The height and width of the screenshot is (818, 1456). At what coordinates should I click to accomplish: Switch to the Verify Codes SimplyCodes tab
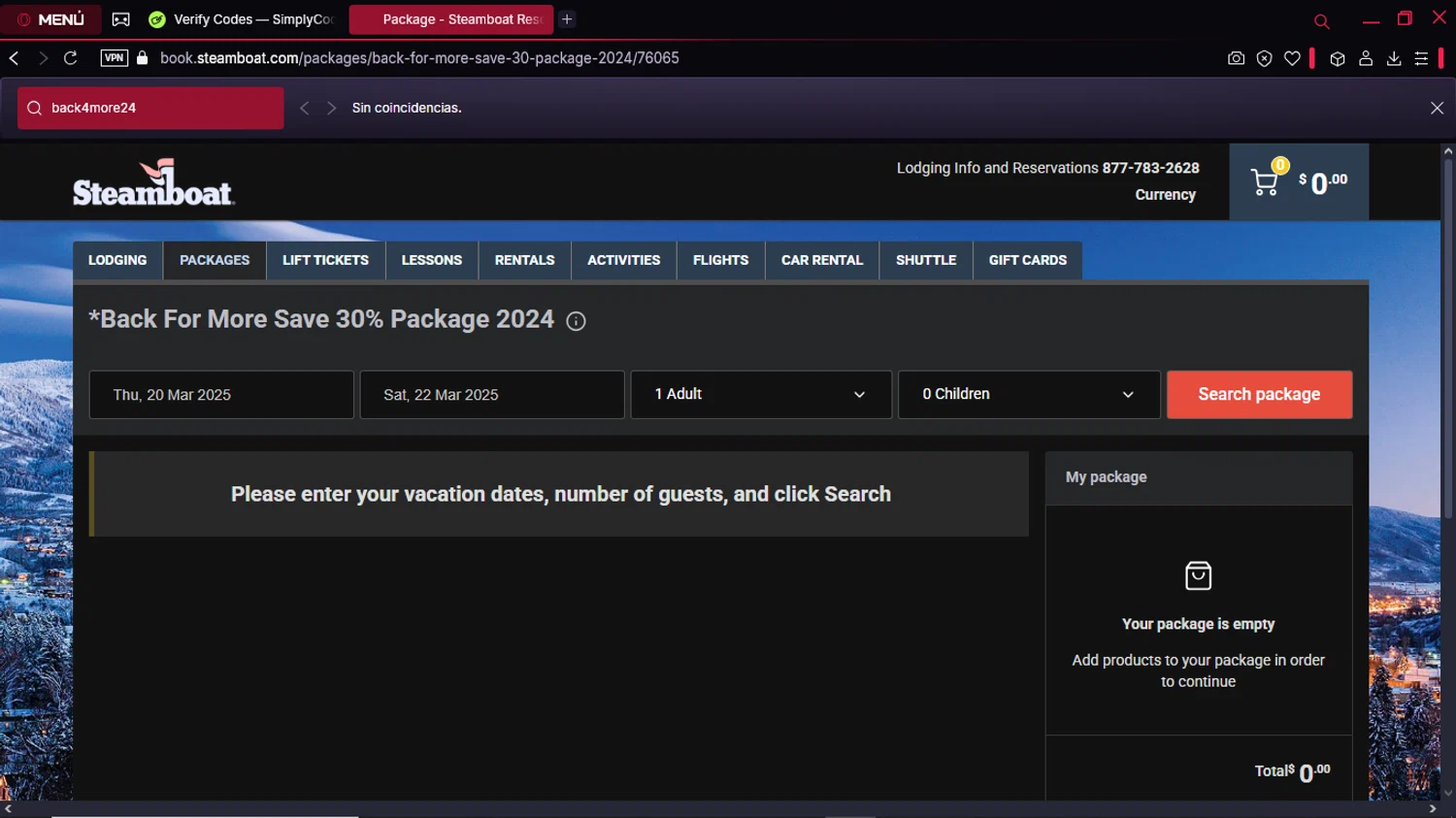coord(241,19)
